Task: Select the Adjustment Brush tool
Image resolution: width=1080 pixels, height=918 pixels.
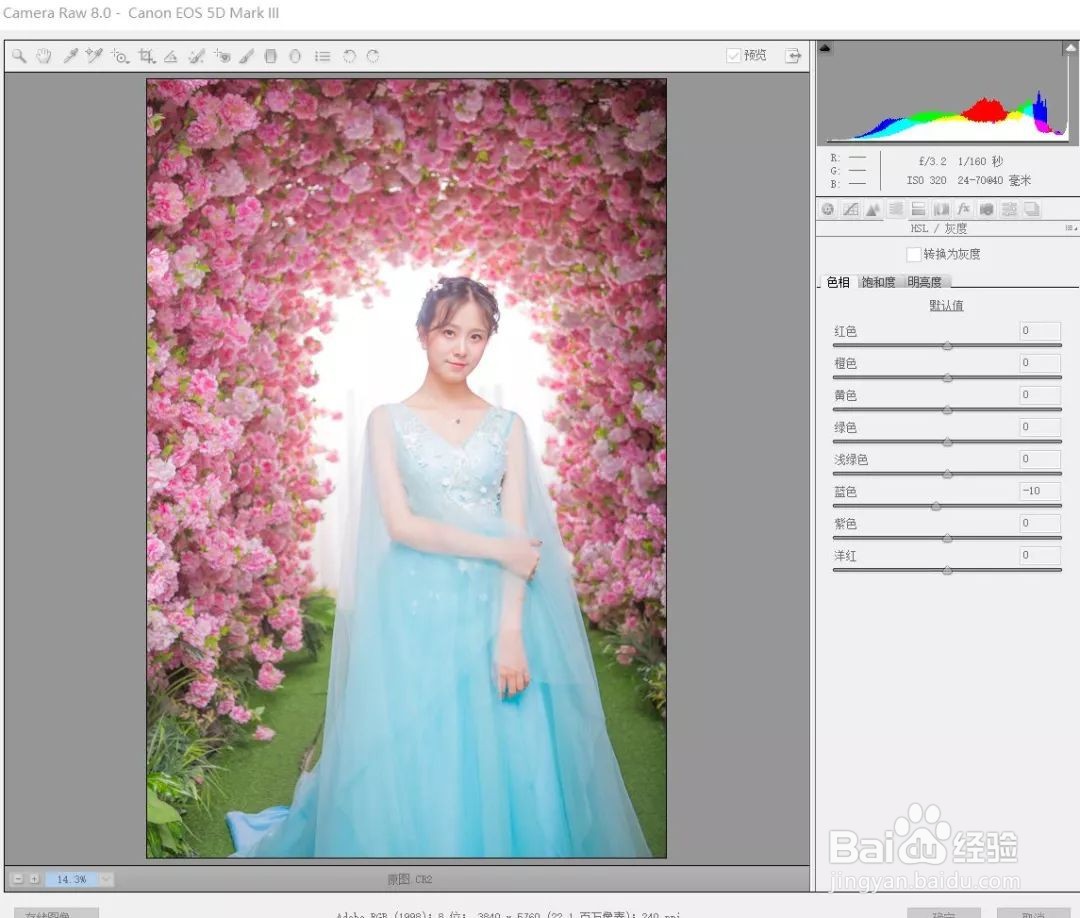Action: click(x=247, y=56)
